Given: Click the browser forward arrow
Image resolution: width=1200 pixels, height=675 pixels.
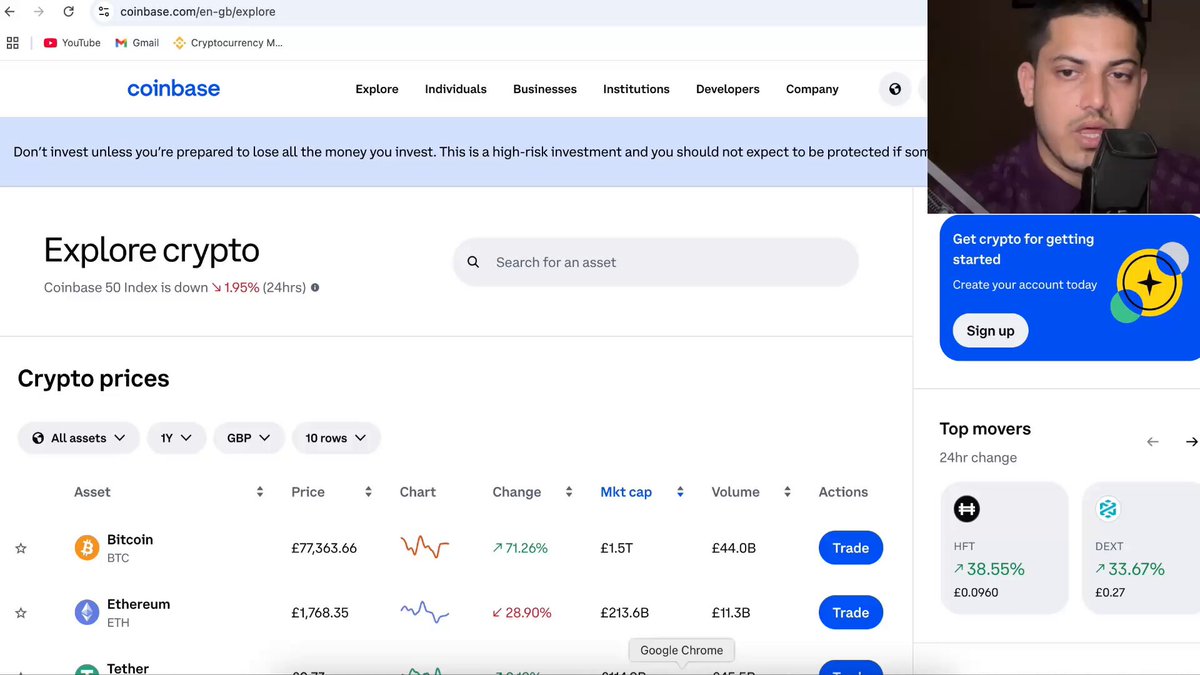Looking at the screenshot, I should click(x=39, y=12).
